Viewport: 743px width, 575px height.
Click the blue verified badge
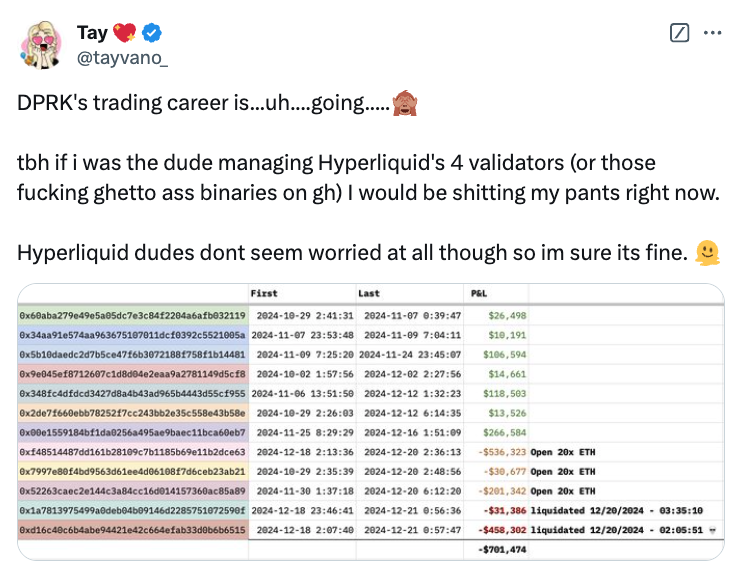coord(152,33)
